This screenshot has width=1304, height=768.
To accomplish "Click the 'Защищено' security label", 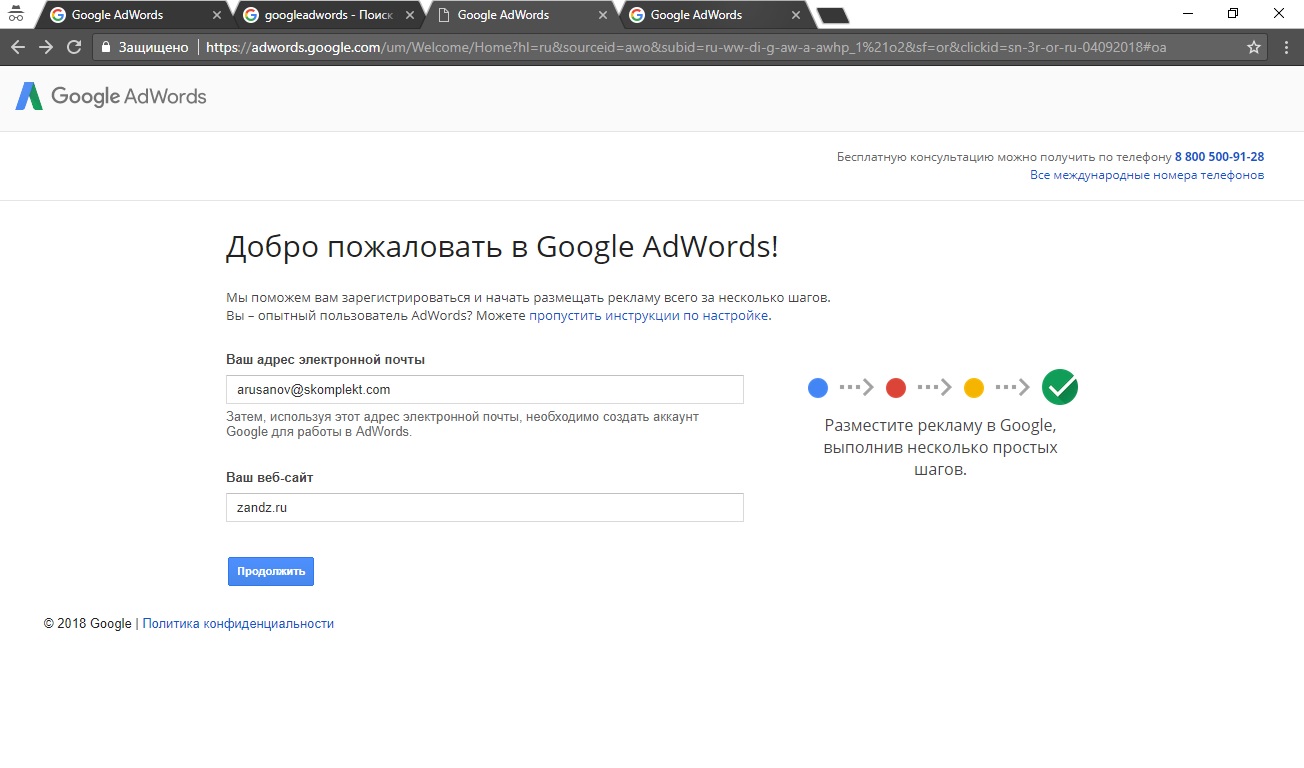I will (155, 47).
